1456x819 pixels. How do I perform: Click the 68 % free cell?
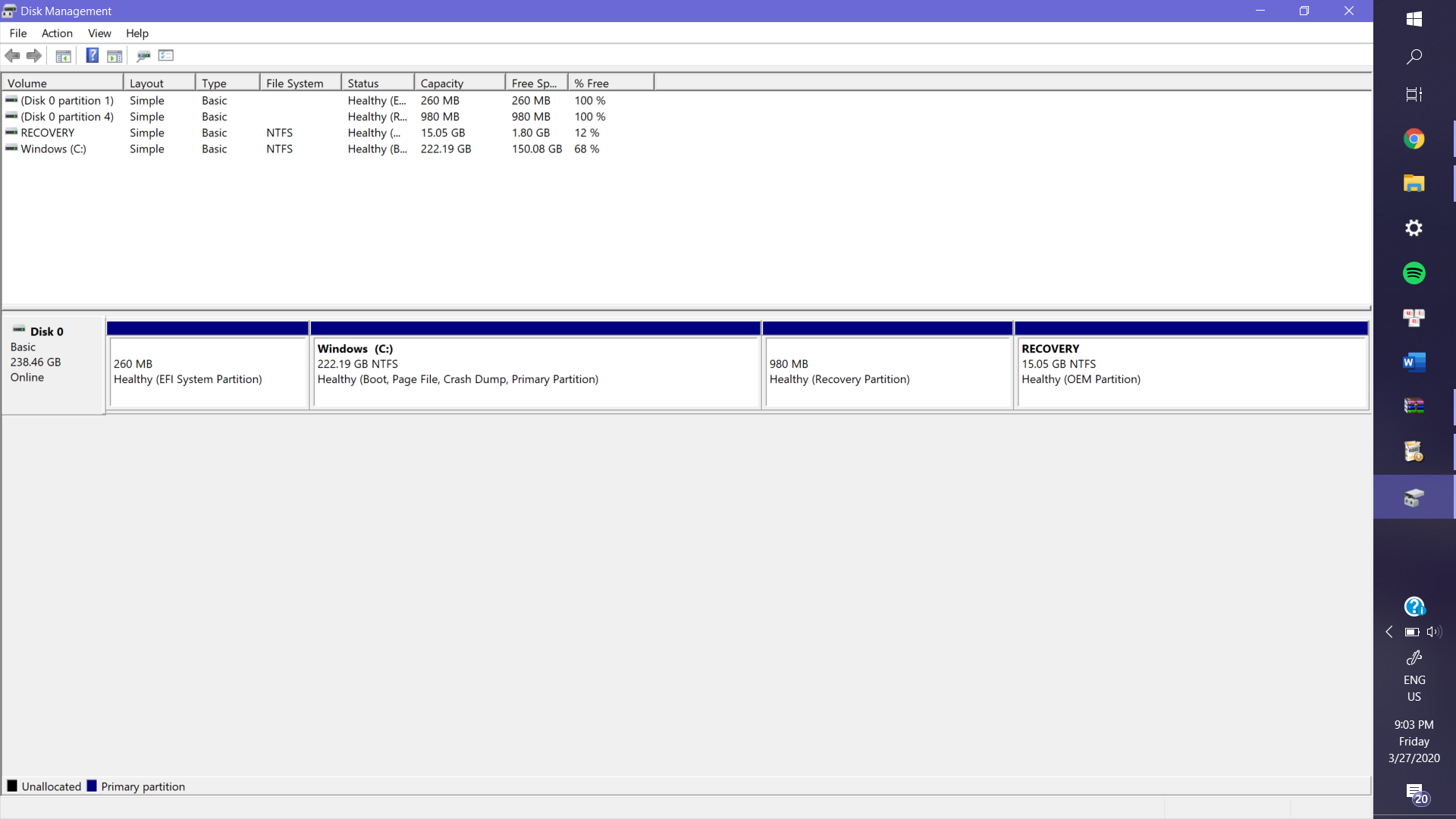click(587, 149)
